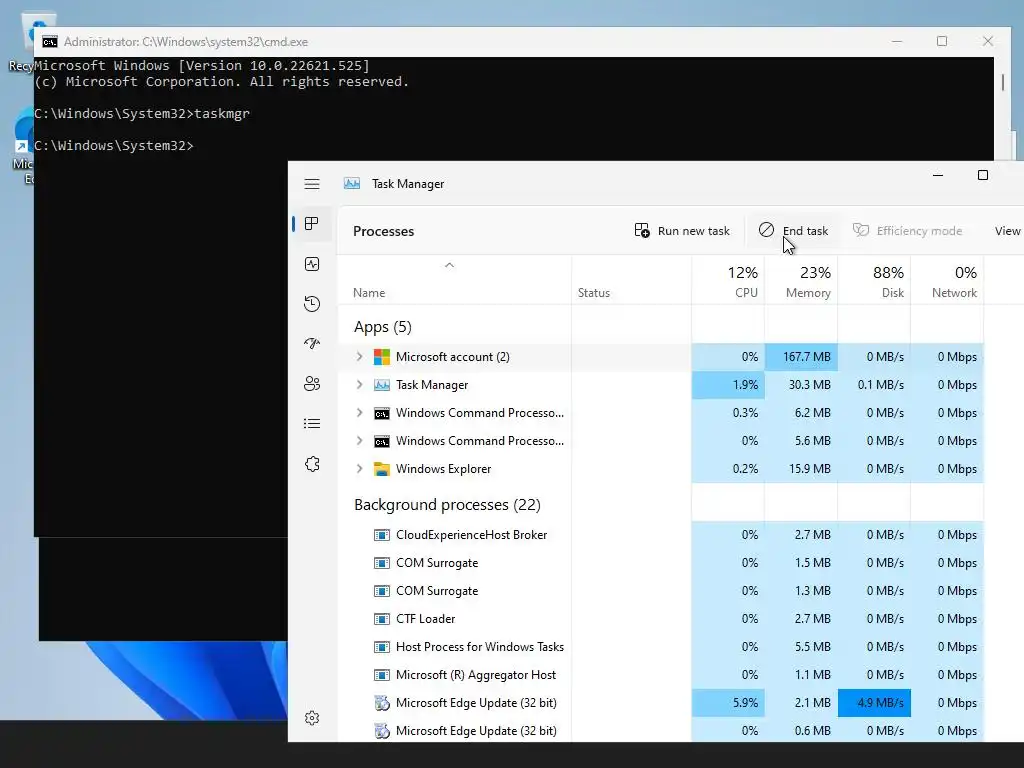Image resolution: width=1024 pixels, height=768 pixels.
Task: Expand the Task Manager process group
Action: pyautogui.click(x=359, y=385)
